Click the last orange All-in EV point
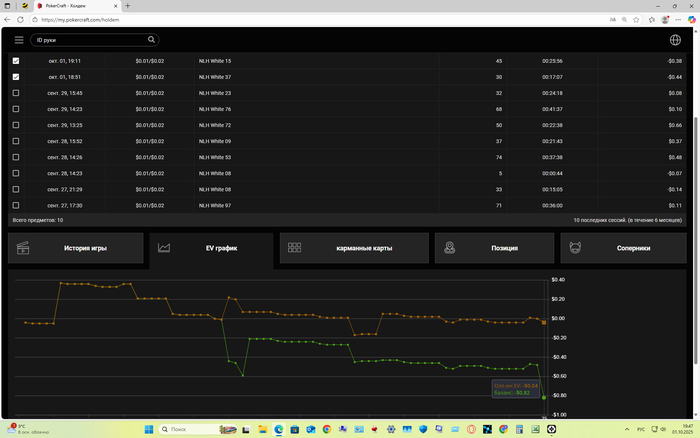Viewport: 700px width, 438px height. pos(544,322)
